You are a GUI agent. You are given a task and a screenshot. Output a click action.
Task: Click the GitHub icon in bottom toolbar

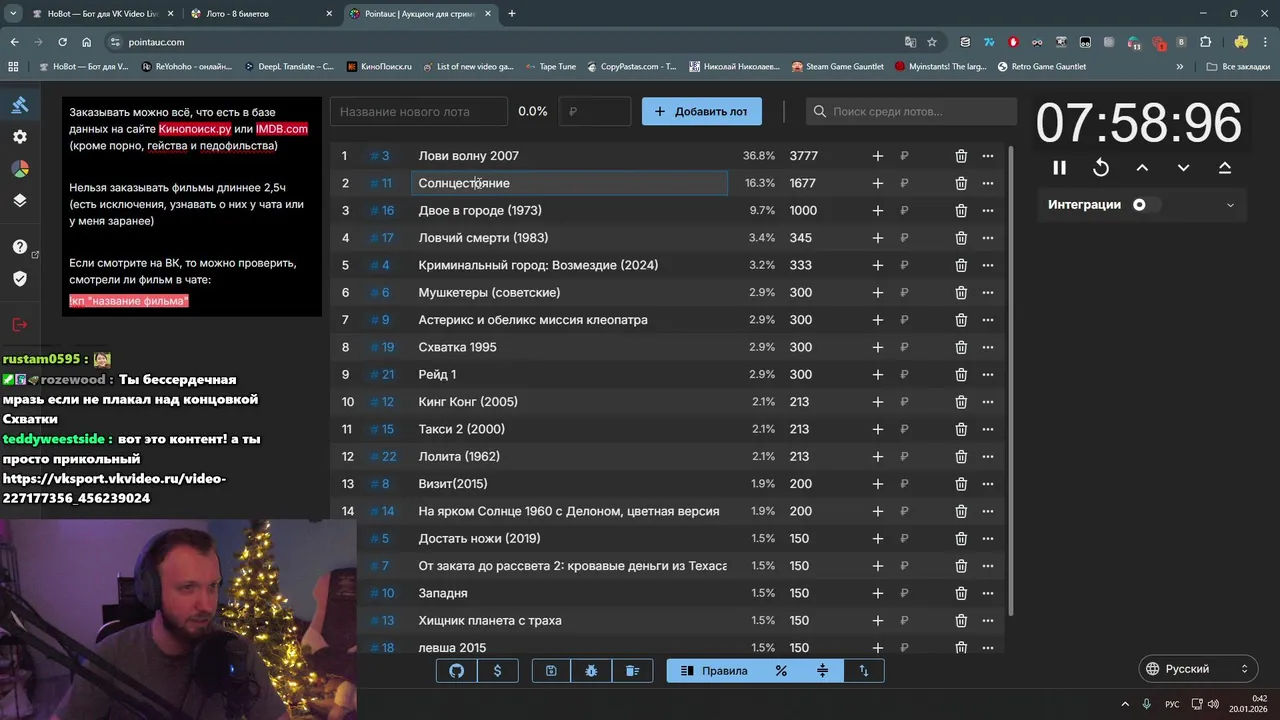(x=457, y=671)
